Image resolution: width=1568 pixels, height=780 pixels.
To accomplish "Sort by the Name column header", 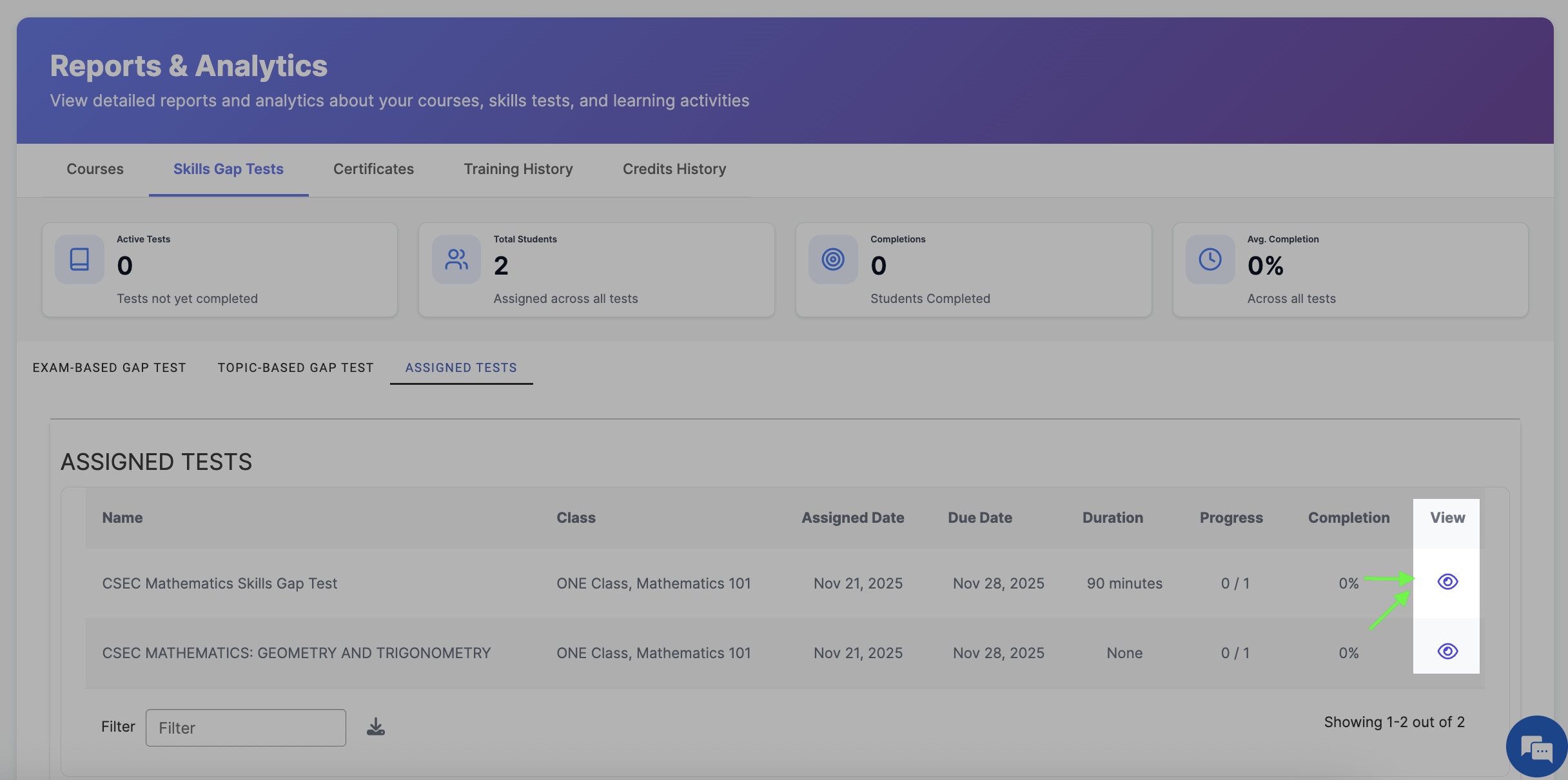I will [x=122, y=518].
